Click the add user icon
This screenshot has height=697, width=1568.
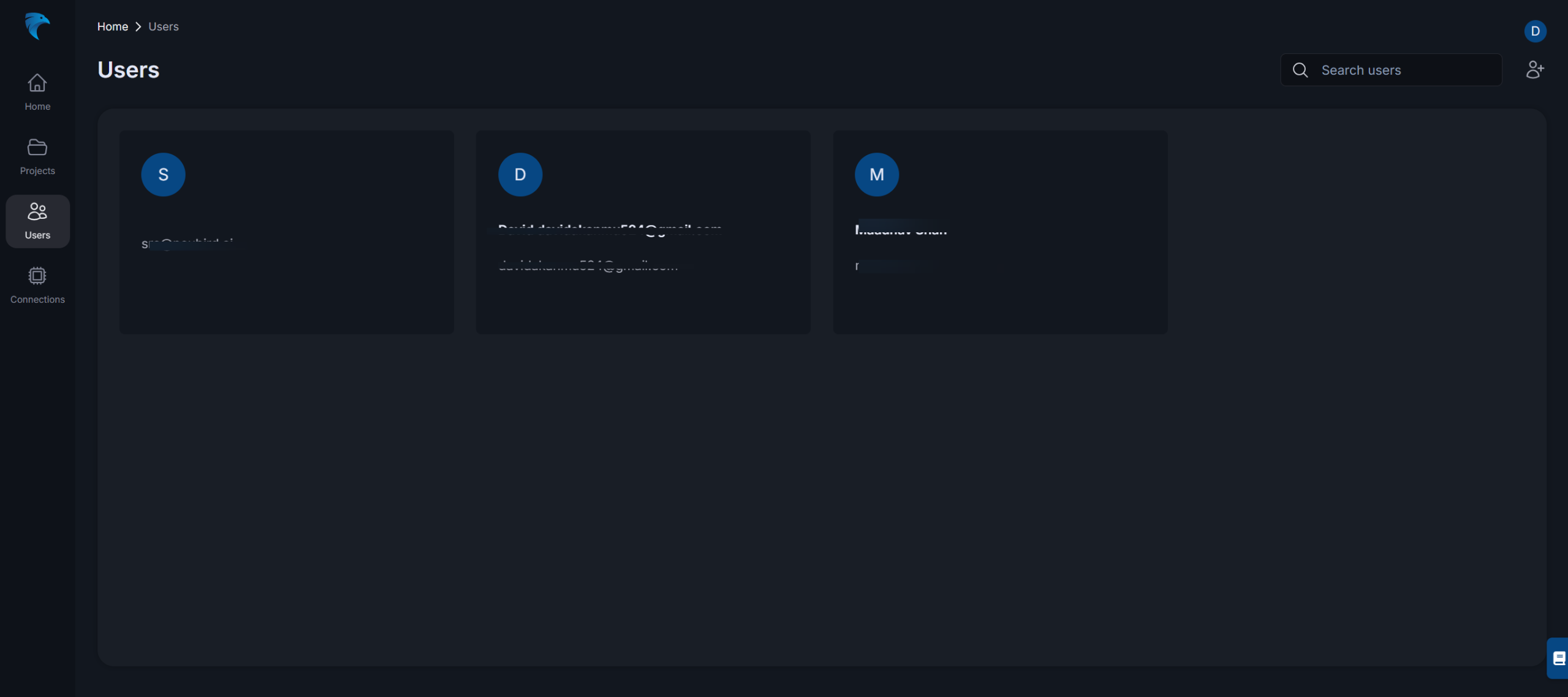(1534, 70)
